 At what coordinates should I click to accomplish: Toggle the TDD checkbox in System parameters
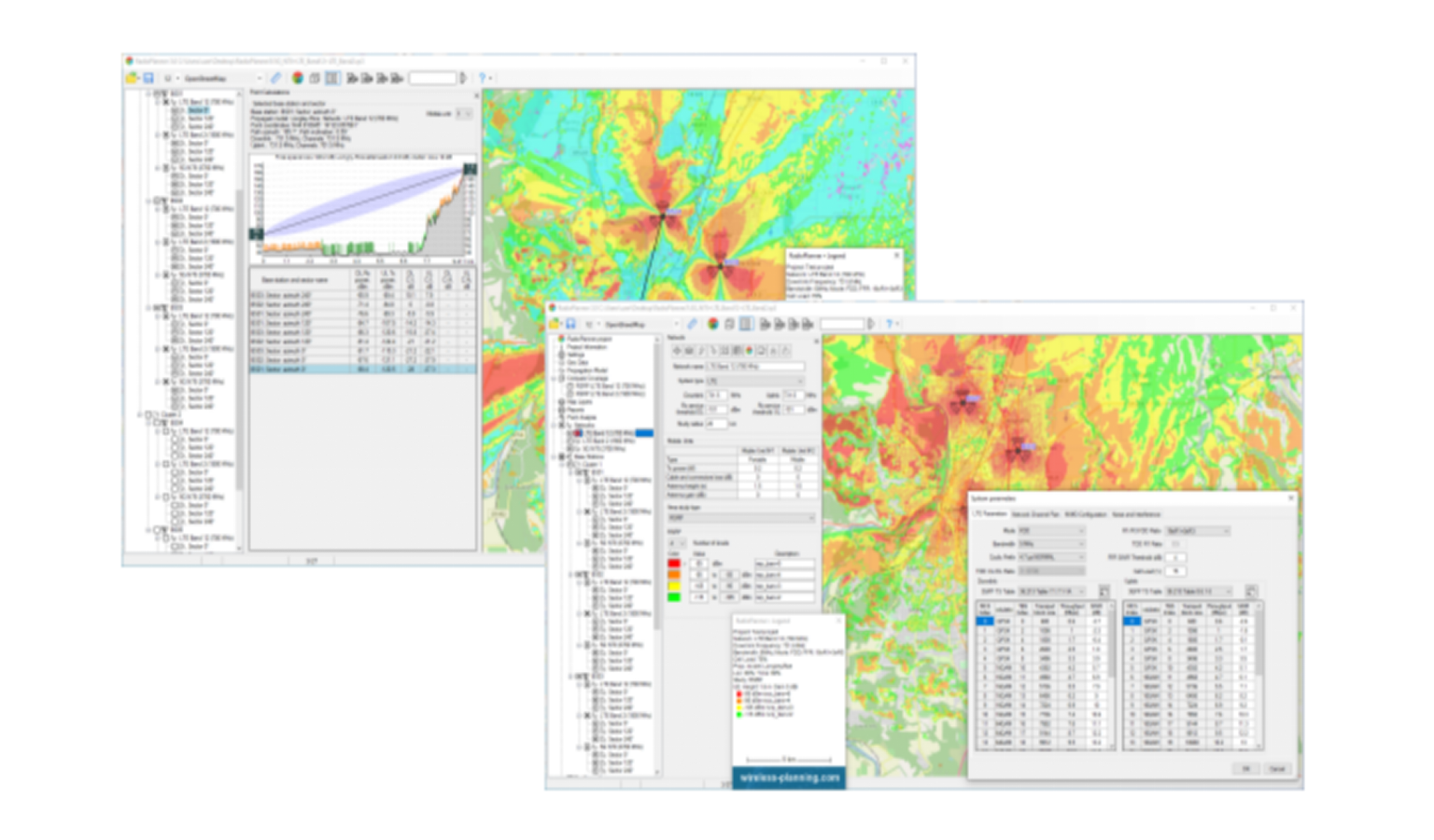[x=1174, y=544]
